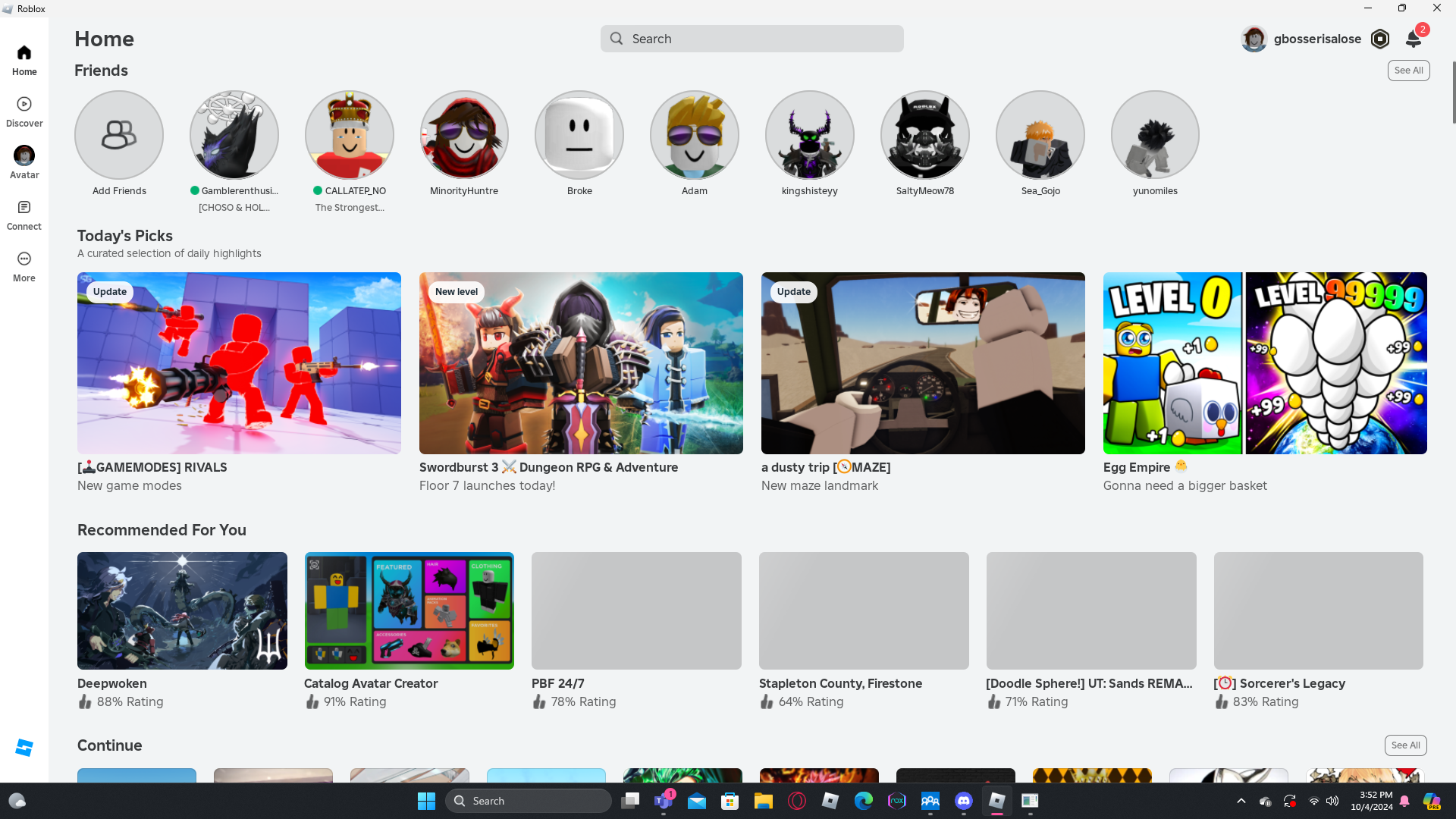Launch Opera browser from taskbar
This screenshot has height=819, width=1456.
click(797, 801)
